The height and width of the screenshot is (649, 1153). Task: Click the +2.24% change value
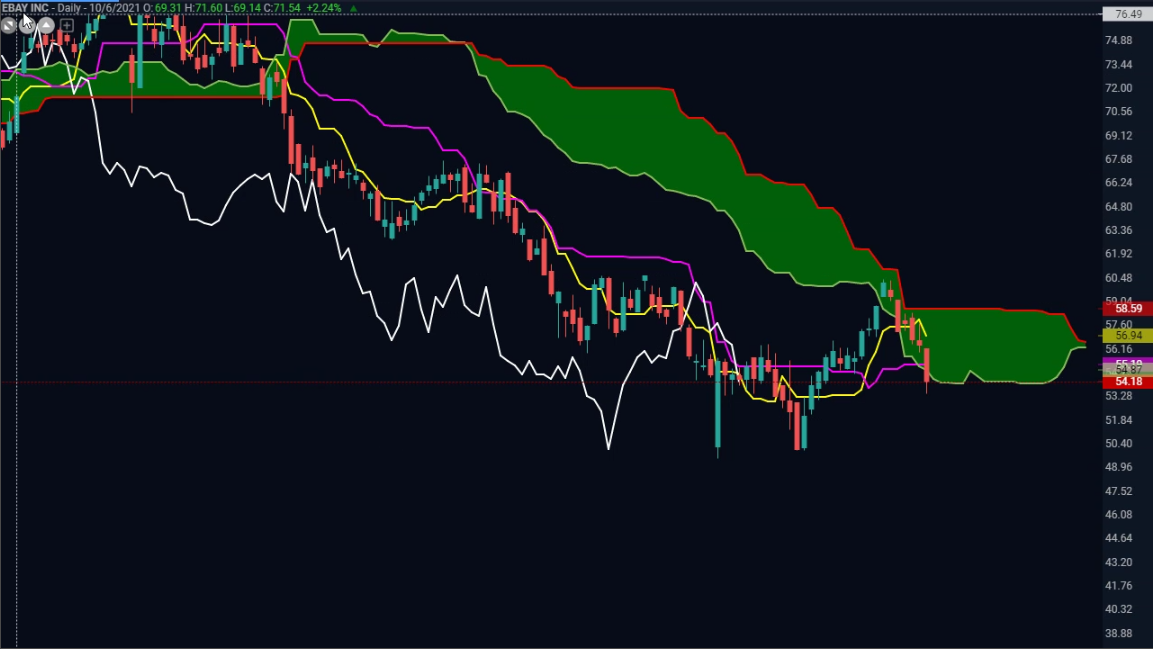tap(324, 8)
